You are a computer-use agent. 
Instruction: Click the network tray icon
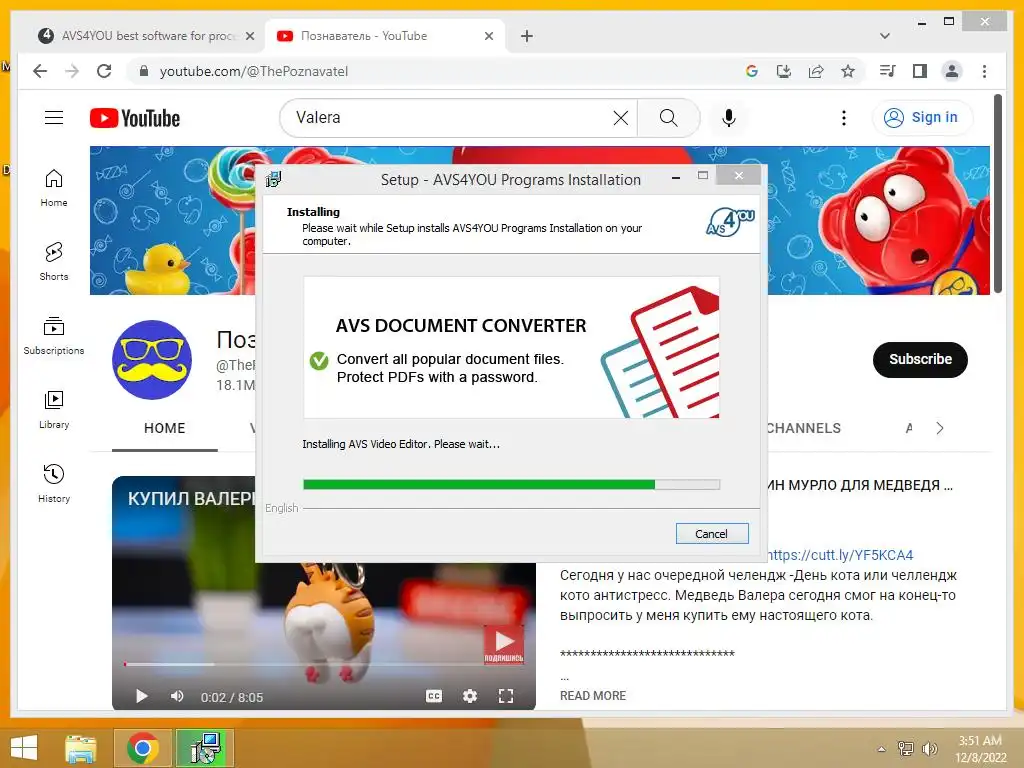905,749
